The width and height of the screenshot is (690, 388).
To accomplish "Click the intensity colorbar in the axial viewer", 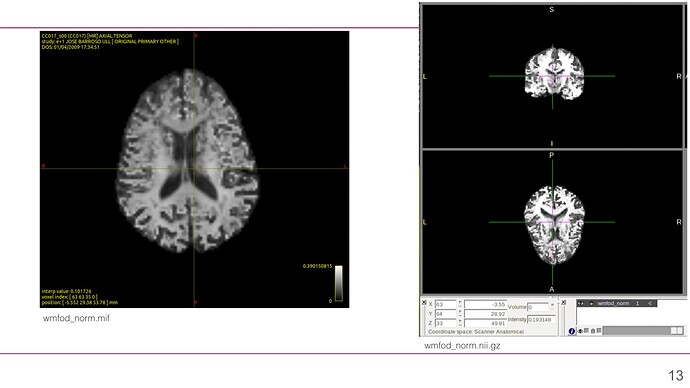I will pos(338,283).
